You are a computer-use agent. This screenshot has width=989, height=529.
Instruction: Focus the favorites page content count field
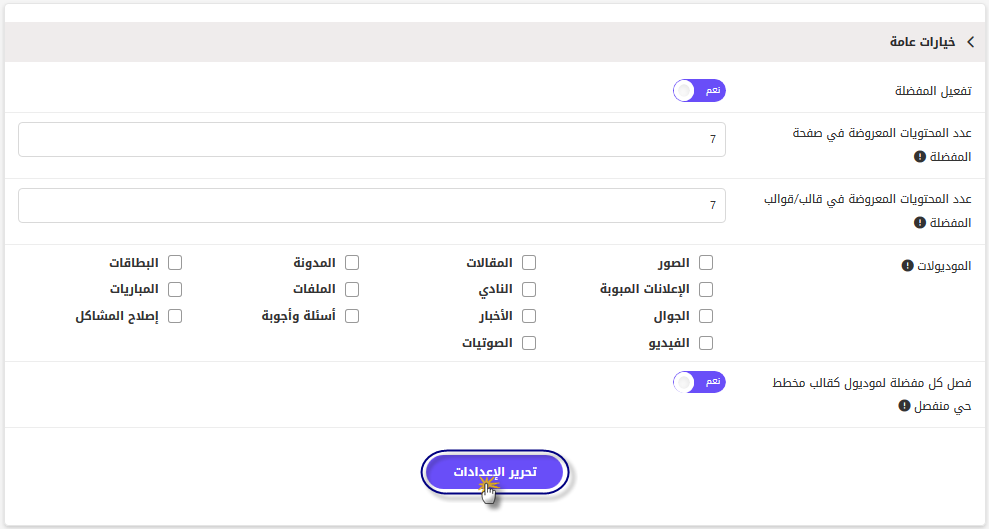(x=372, y=139)
